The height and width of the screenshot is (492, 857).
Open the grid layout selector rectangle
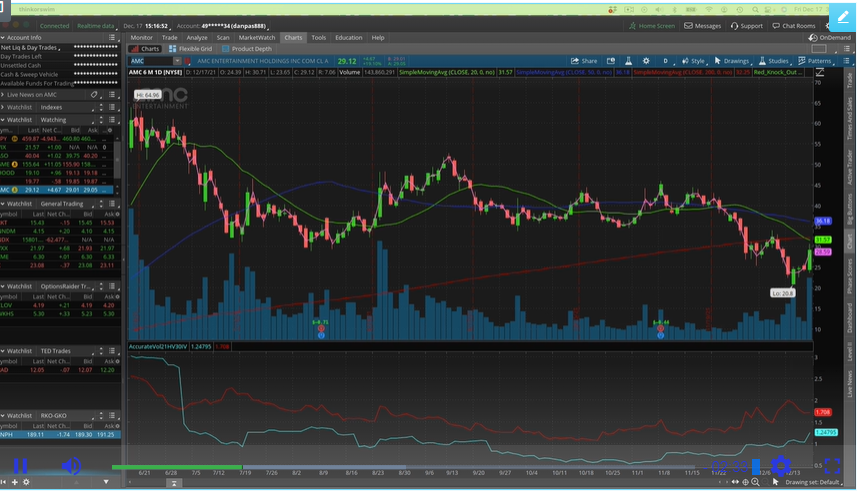click(819, 49)
